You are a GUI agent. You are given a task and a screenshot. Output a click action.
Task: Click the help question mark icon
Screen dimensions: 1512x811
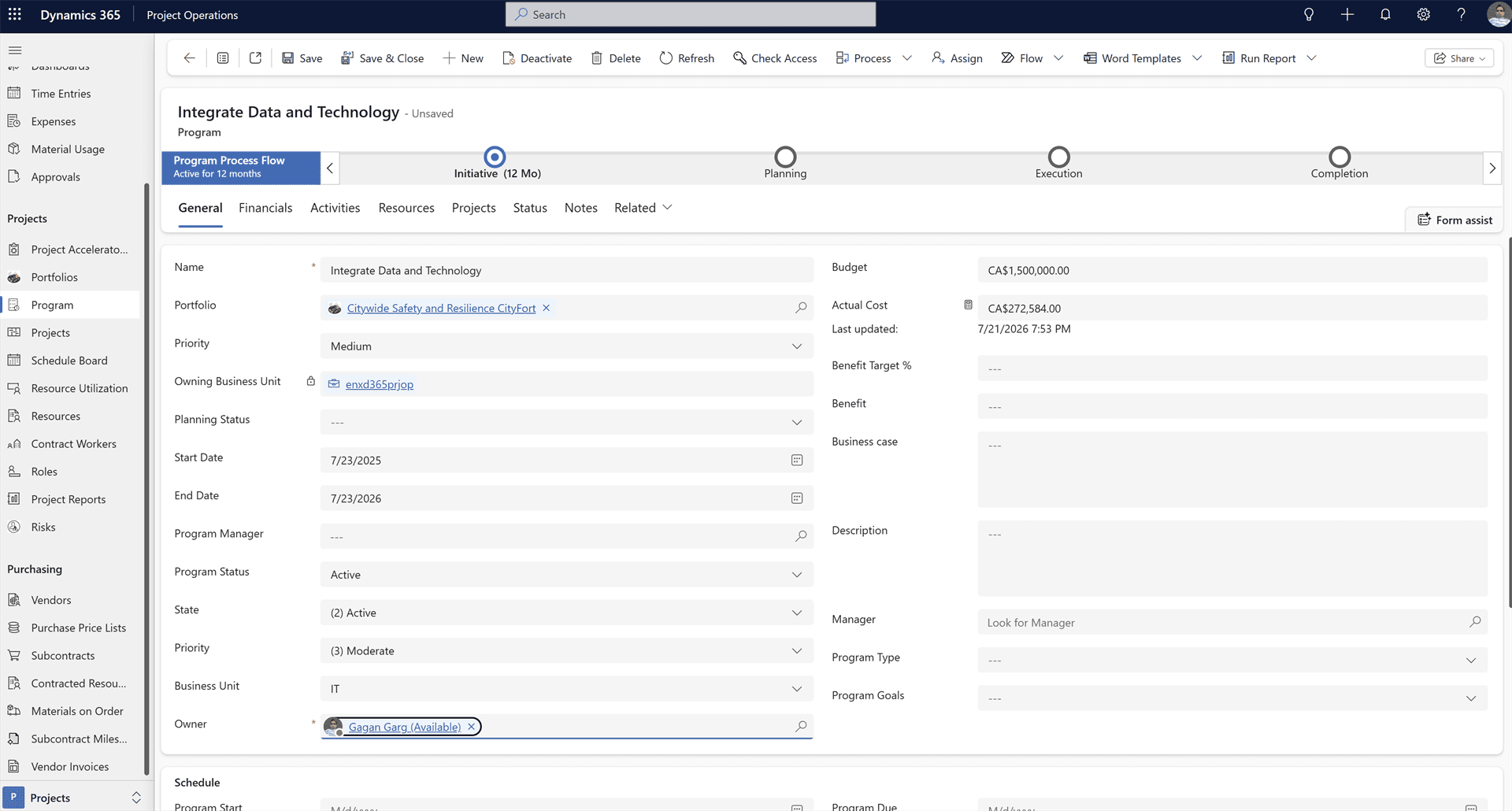pos(1462,14)
